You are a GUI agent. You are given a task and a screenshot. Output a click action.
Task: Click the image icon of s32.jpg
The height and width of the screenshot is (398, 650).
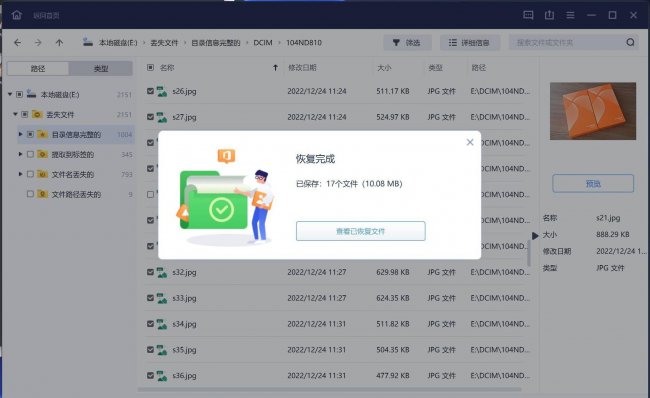(162, 272)
